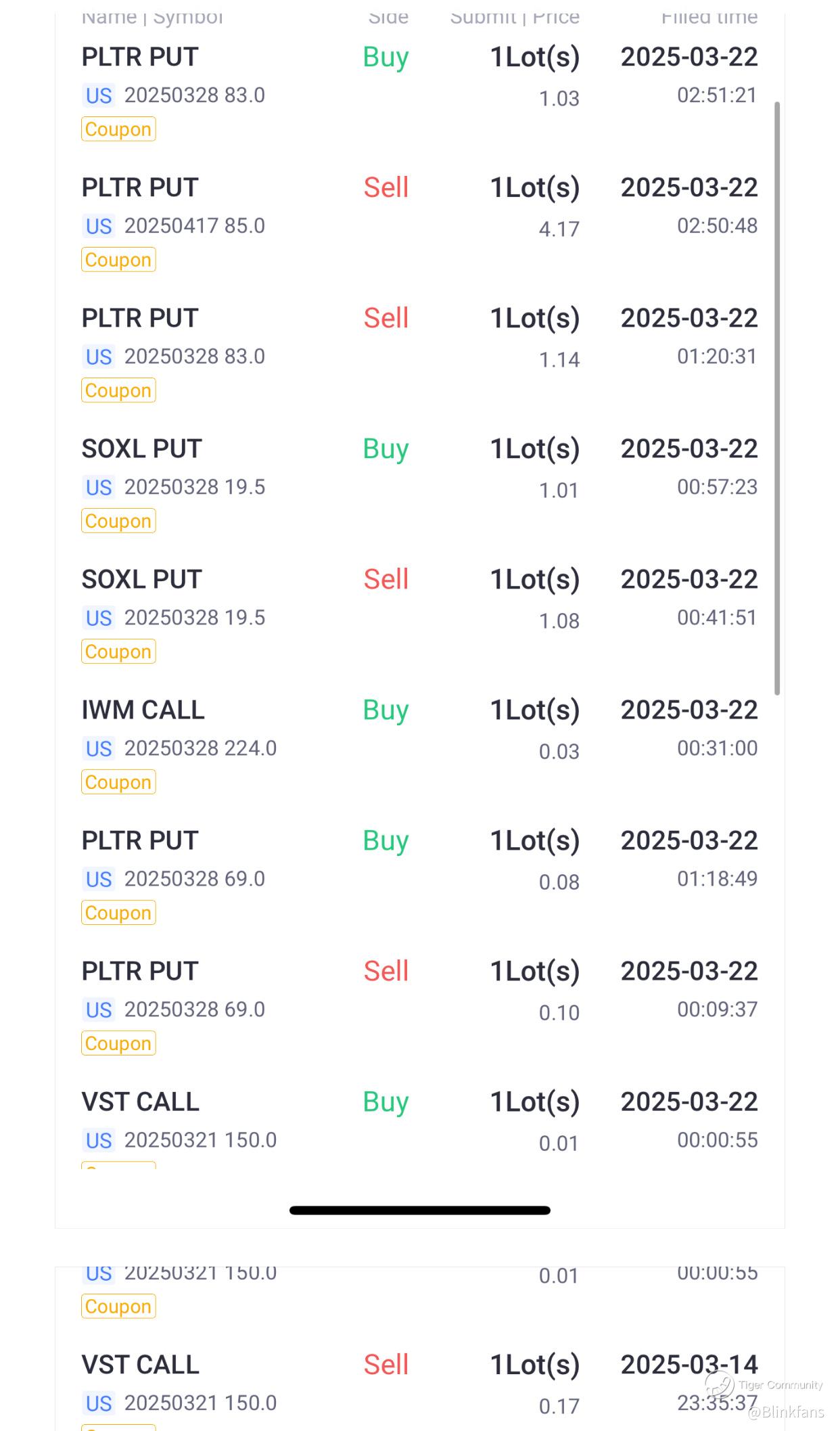The width and height of the screenshot is (840, 1431).
Task: Tap the black home indicator bar
Action: [419, 1210]
